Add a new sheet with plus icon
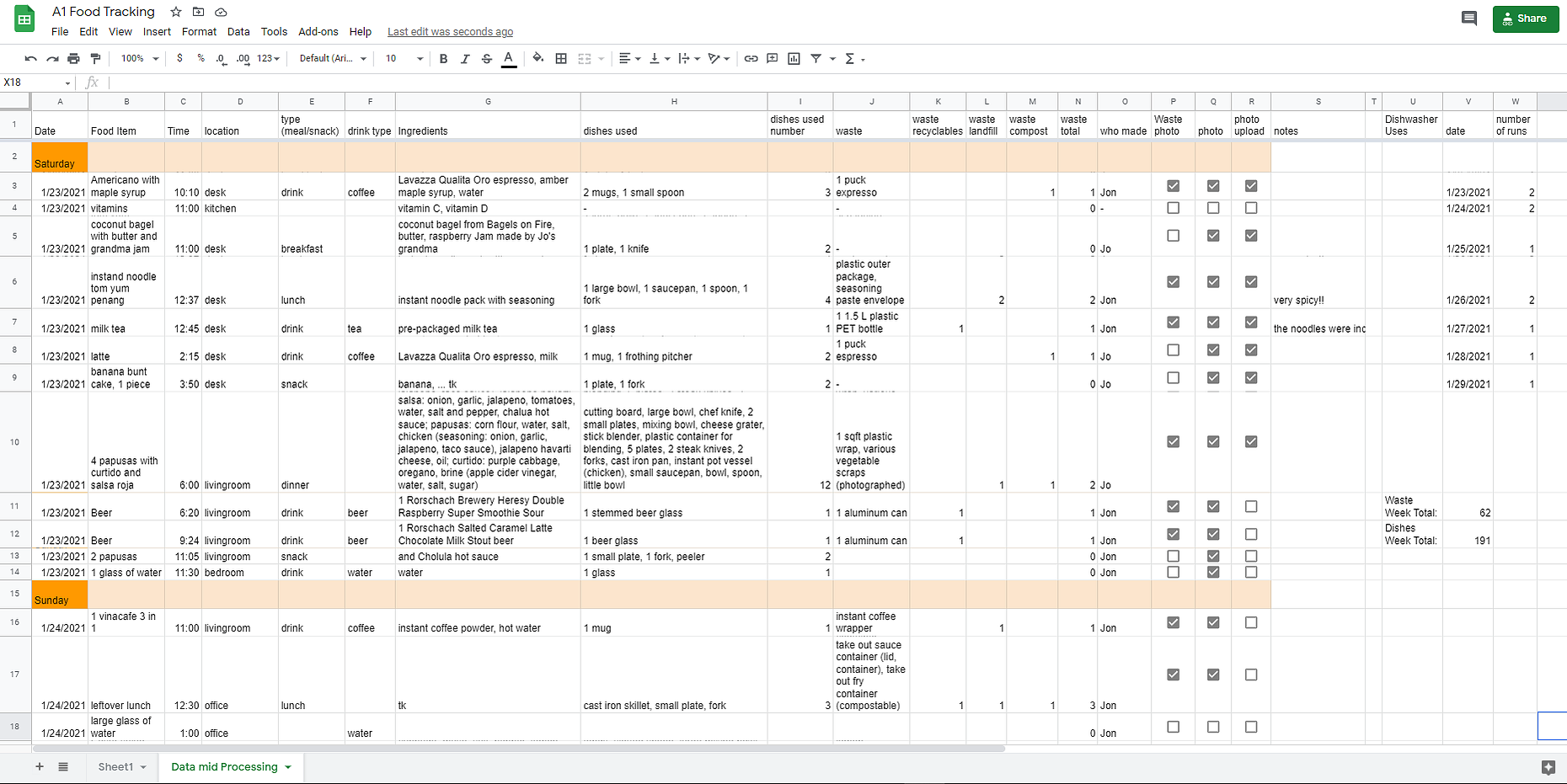 [39, 766]
